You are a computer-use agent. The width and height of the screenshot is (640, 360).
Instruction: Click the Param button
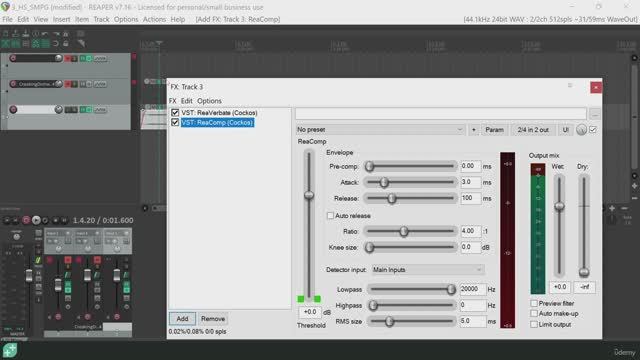494,130
